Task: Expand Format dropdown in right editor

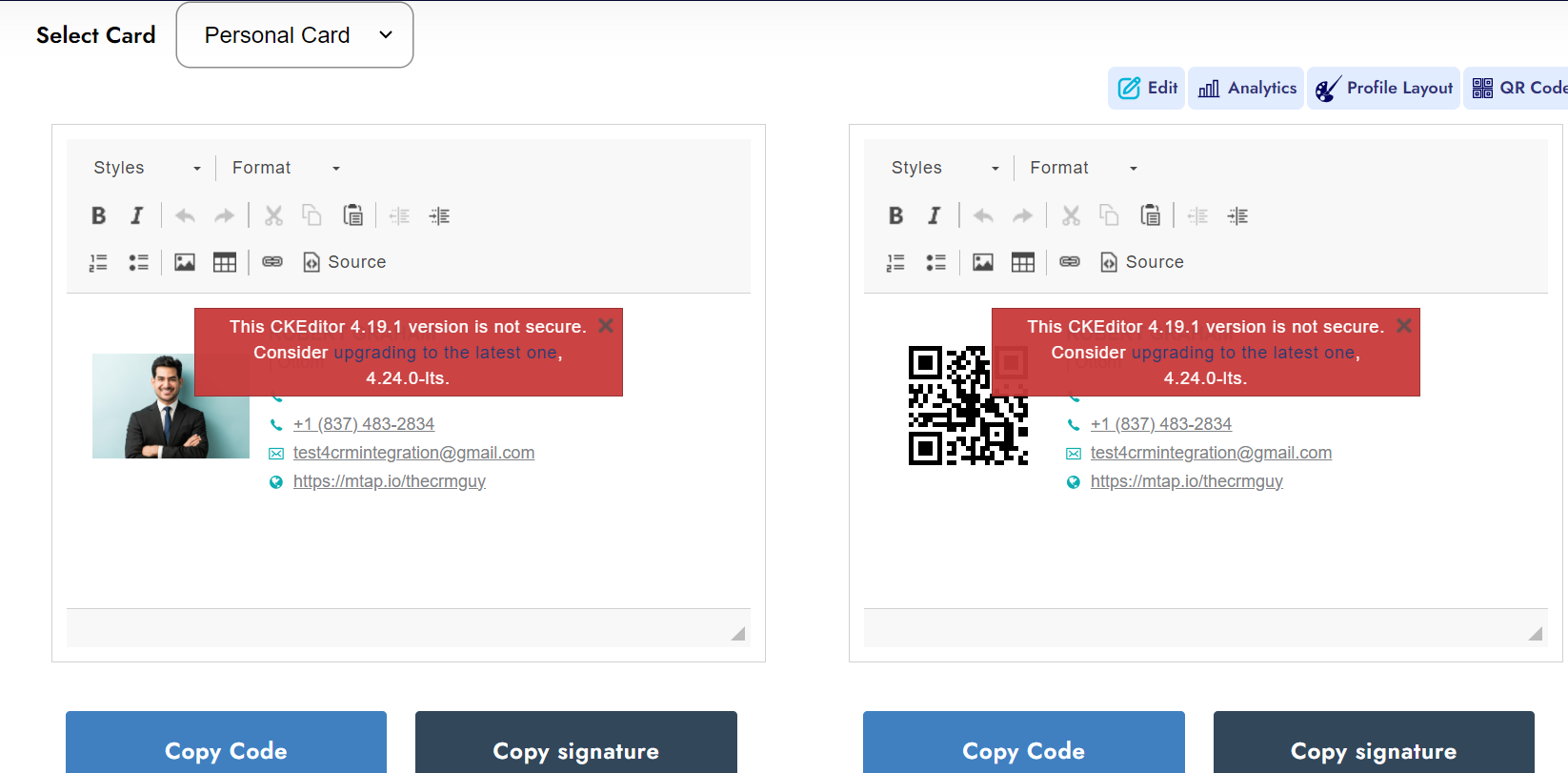Action: click(x=1083, y=168)
